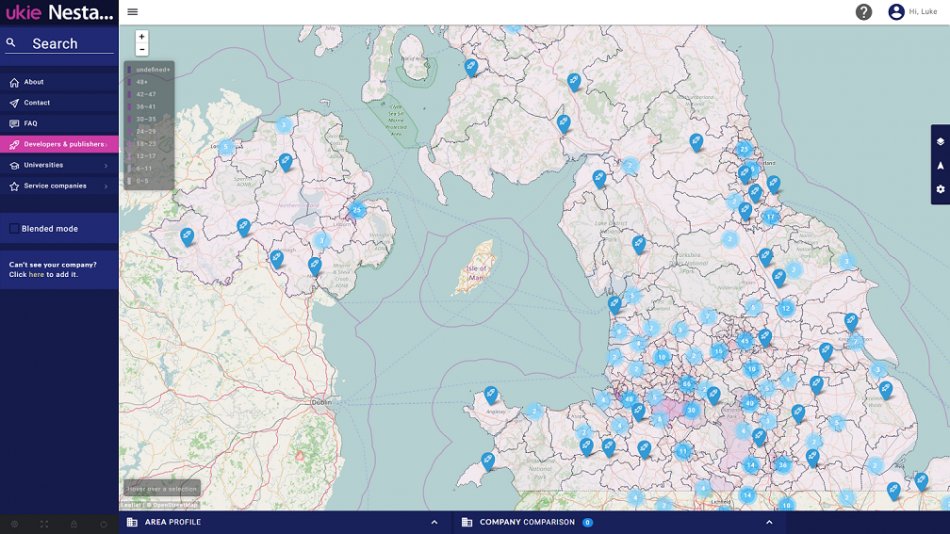Click the fullscreen icon in the bottom-left bar
This screenshot has width=950, height=534.
pyautogui.click(x=44, y=524)
